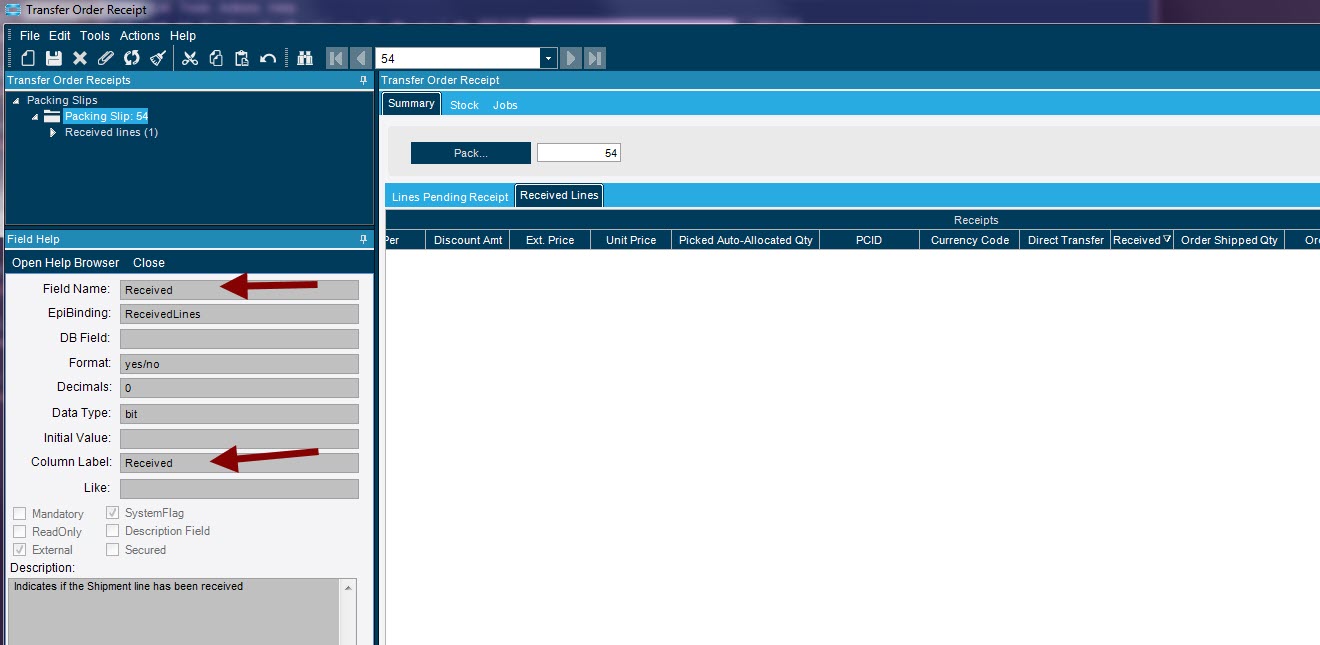Close the Field Help panel via Close

click(149, 263)
